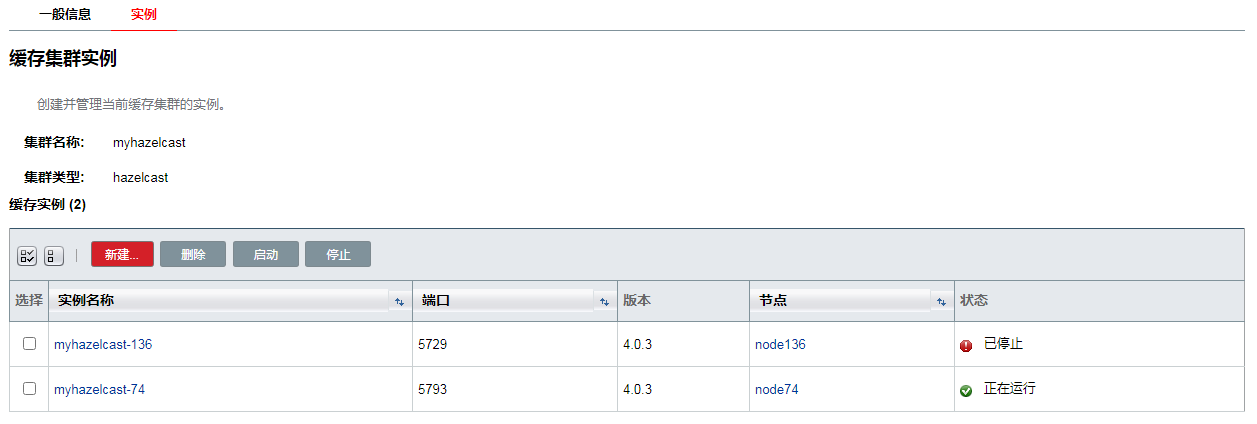Click the 实例名称 column header

86,300
